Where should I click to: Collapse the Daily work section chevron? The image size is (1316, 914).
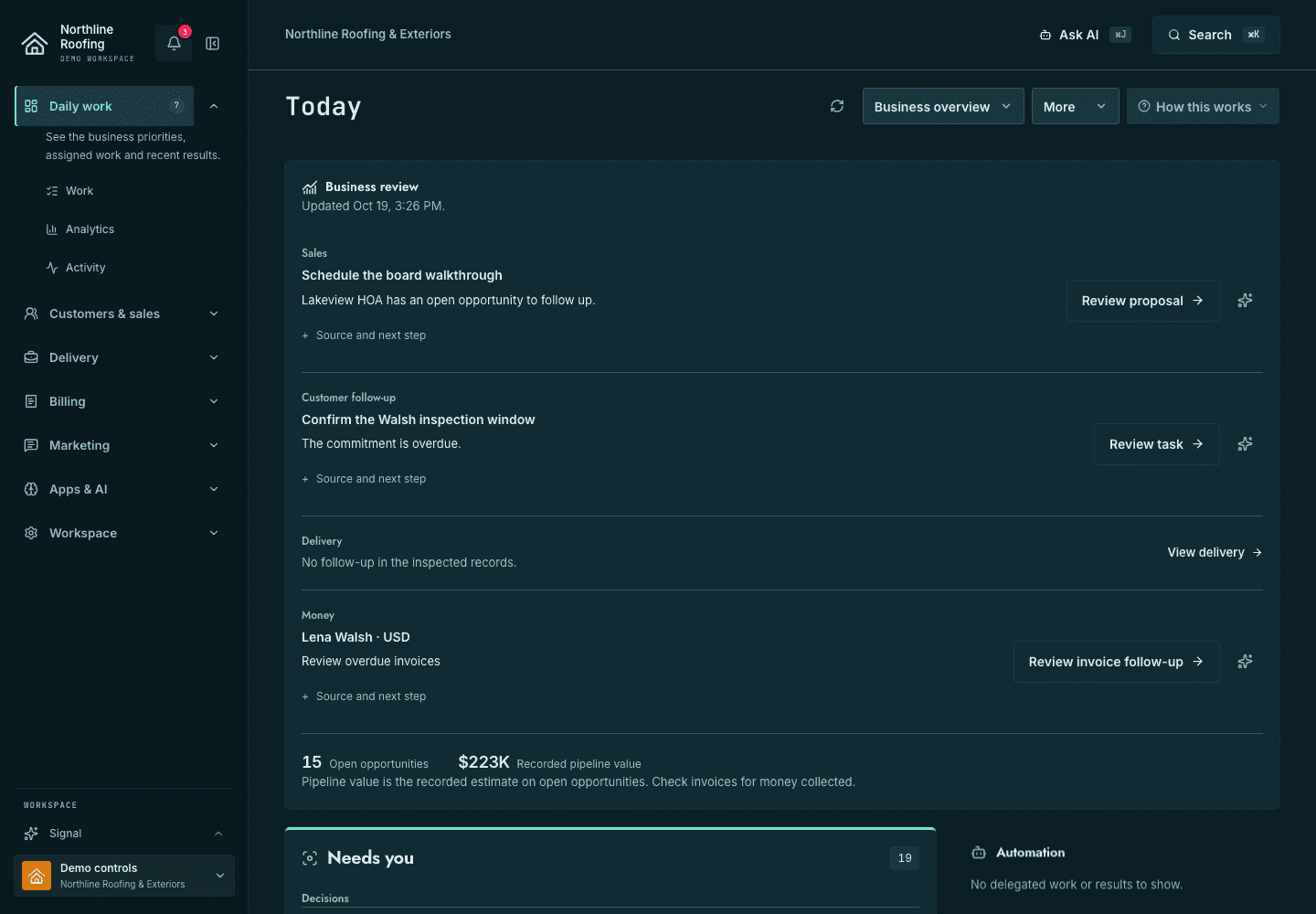(x=214, y=106)
